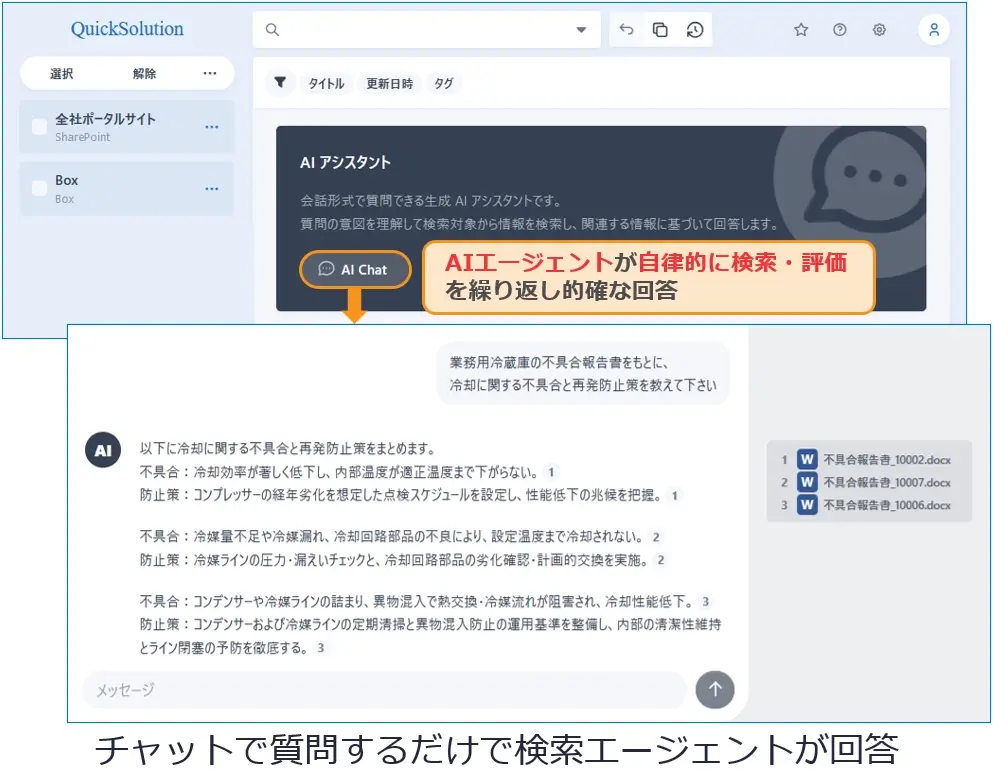Click the AI Chat button
The image size is (993, 771).
coord(355,269)
